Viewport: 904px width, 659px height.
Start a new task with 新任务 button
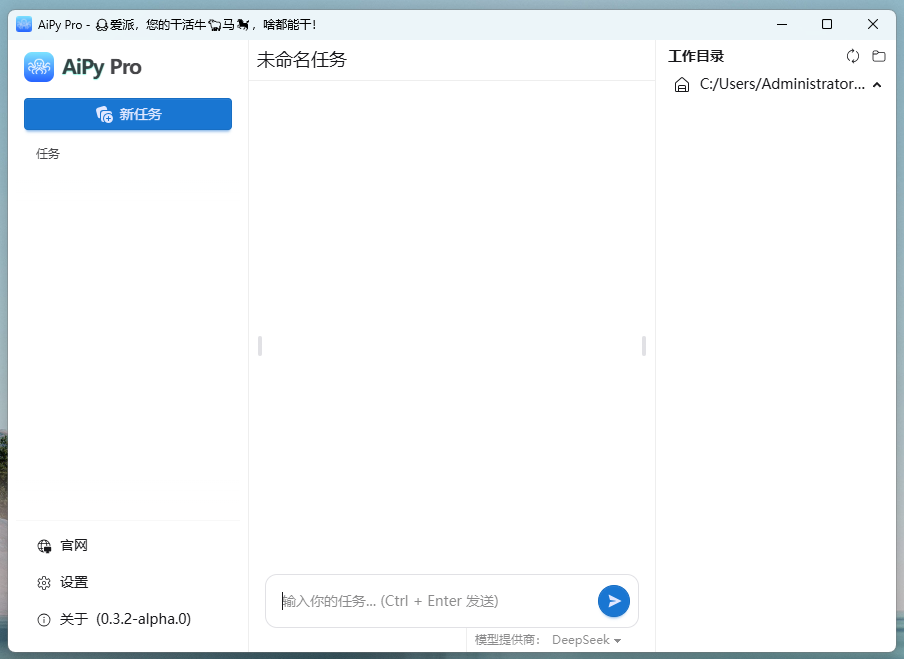click(x=128, y=114)
